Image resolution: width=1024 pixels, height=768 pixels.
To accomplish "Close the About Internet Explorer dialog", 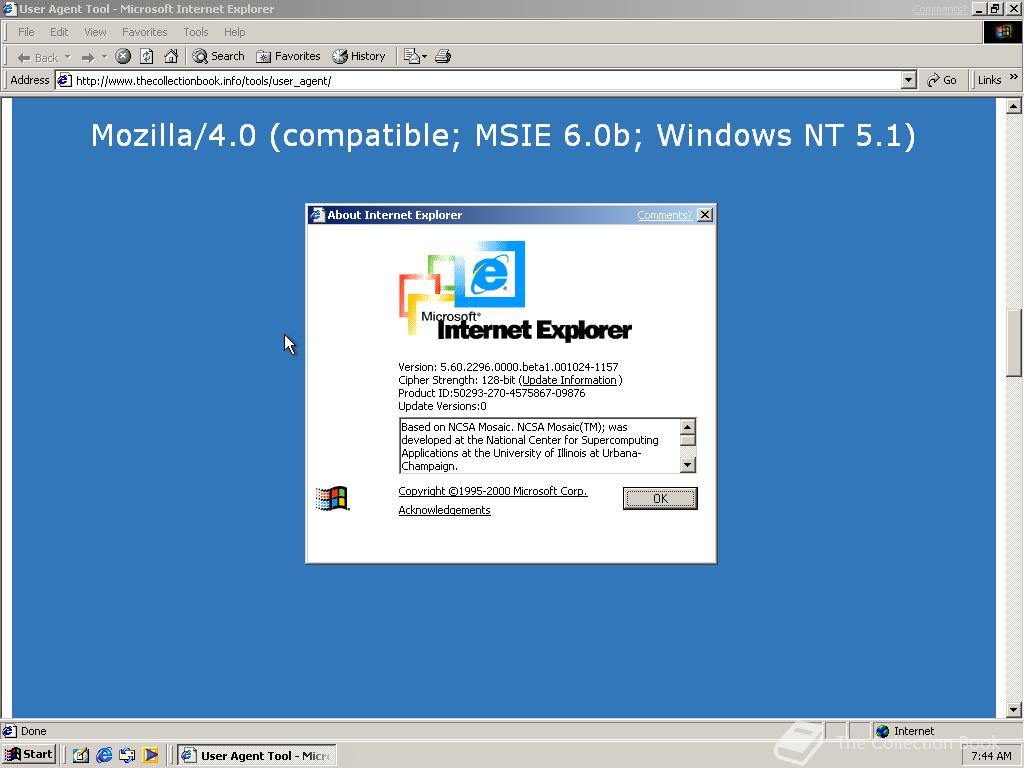I will [x=705, y=215].
